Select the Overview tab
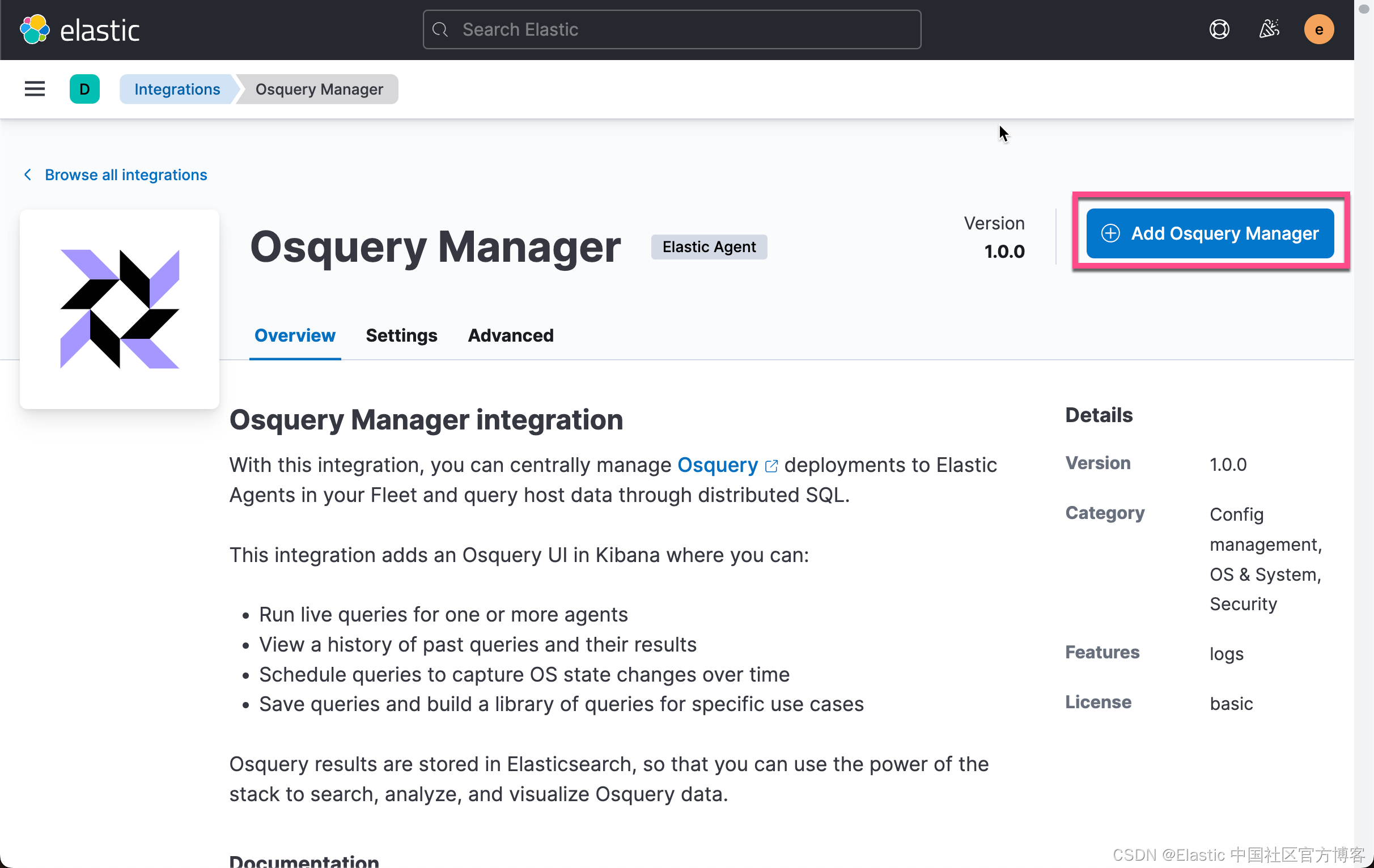 pyautogui.click(x=294, y=335)
